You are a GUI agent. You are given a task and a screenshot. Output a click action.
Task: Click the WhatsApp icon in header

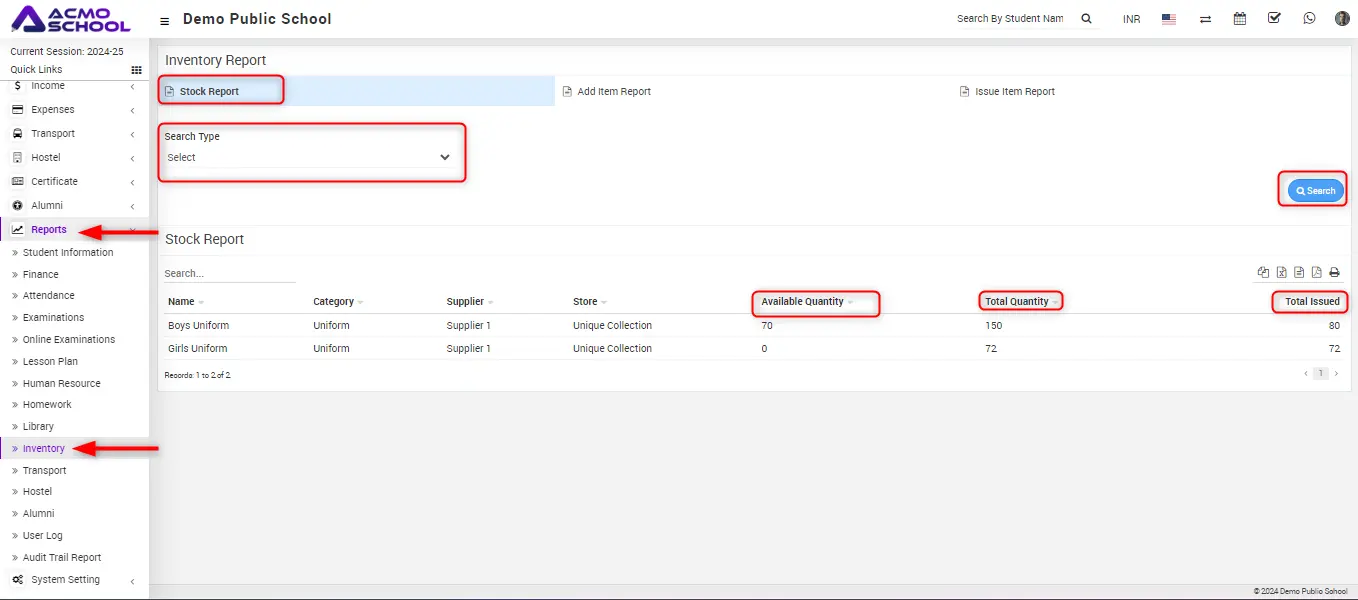1309,19
